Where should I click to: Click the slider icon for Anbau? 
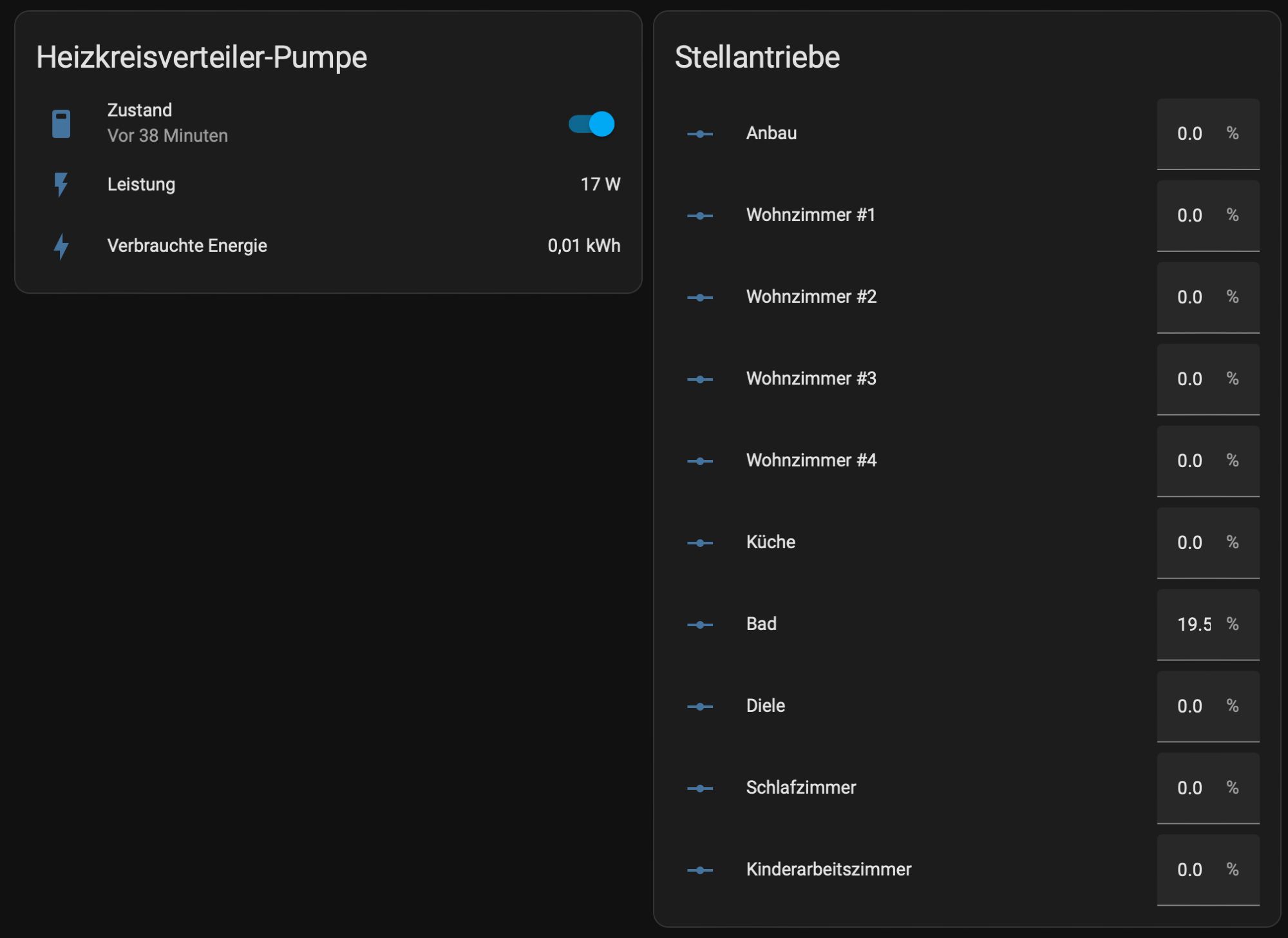700,134
